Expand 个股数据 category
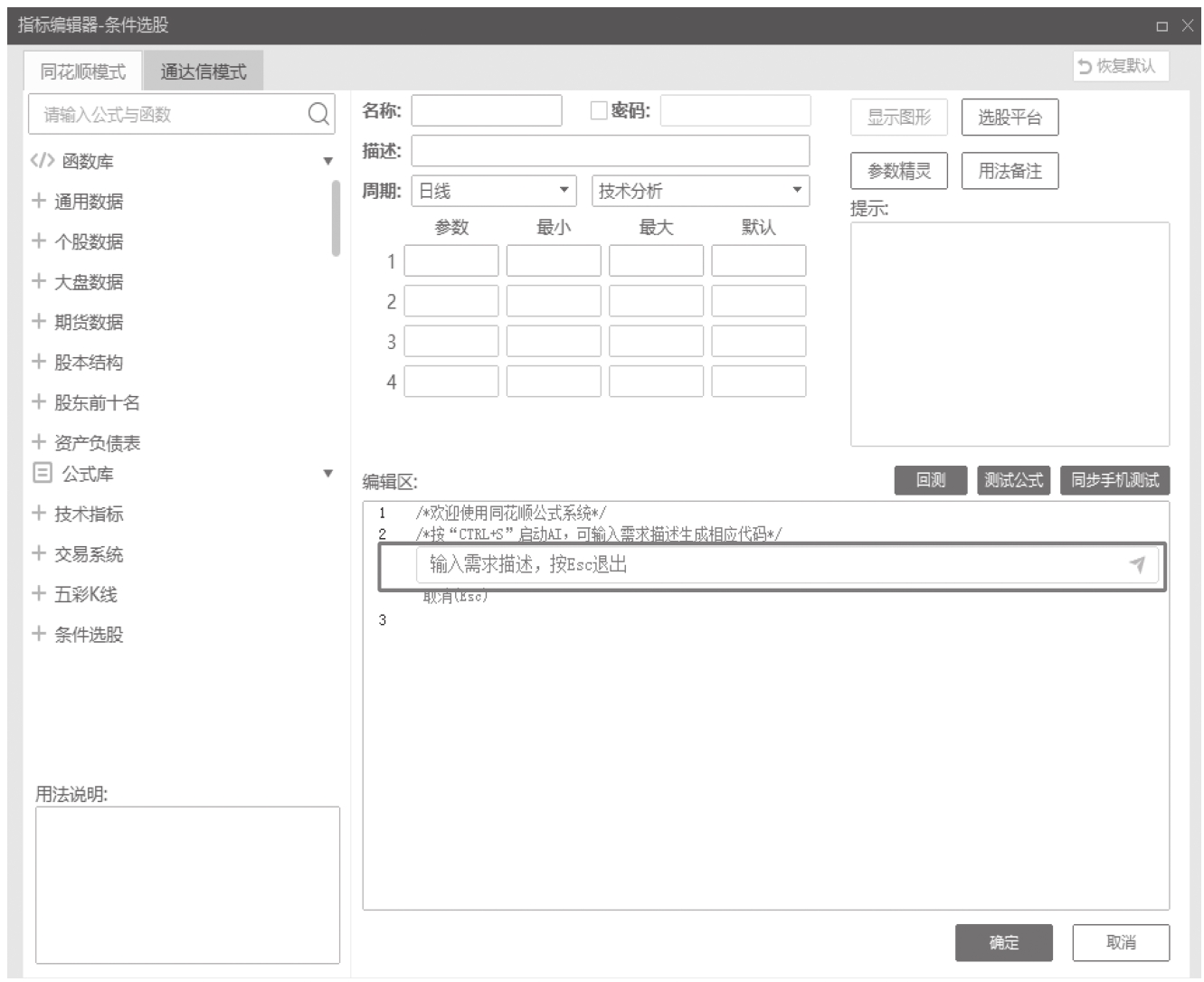 (x=39, y=241)
